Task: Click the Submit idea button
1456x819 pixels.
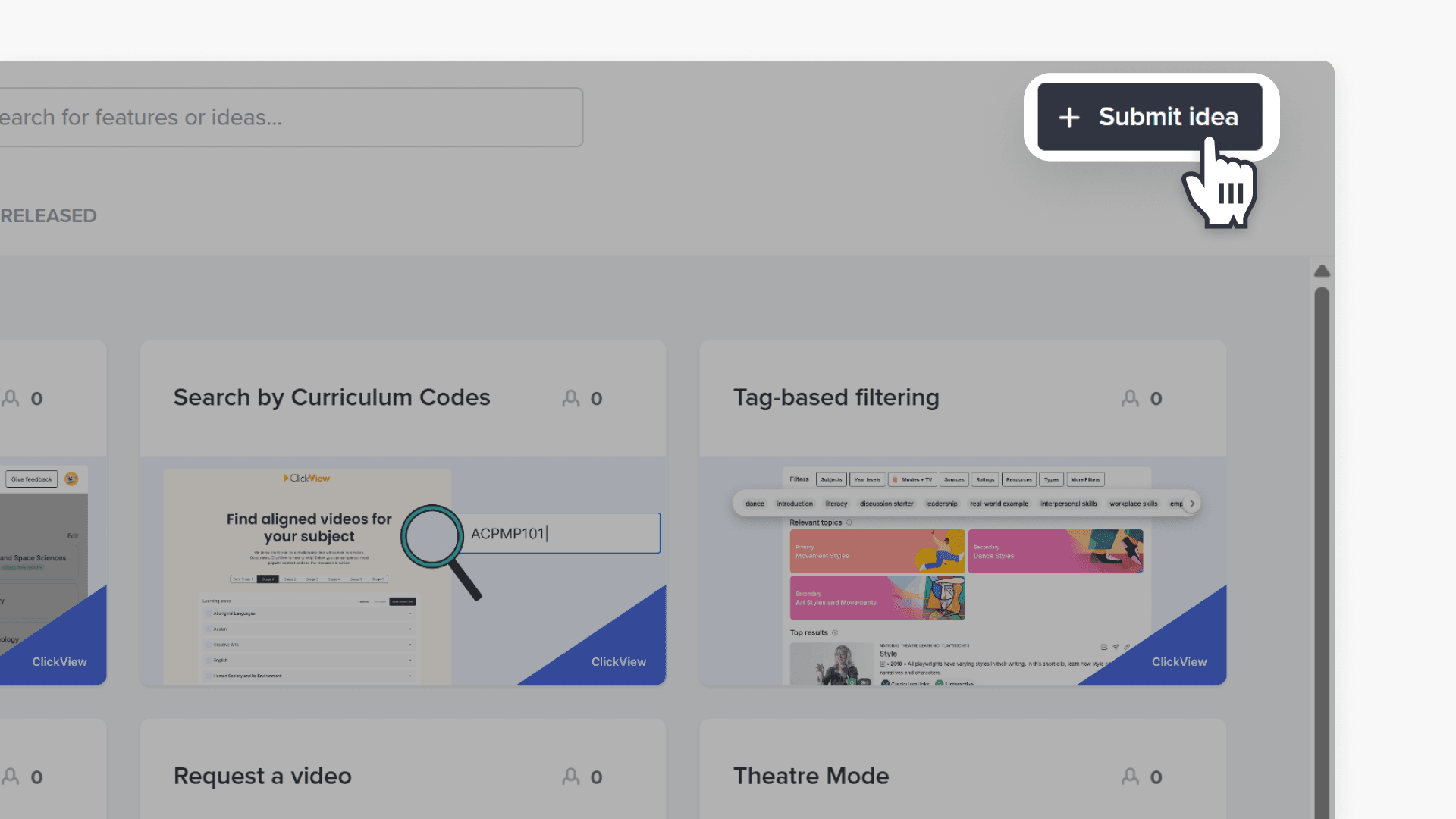Action: [x=1150, y=117]
